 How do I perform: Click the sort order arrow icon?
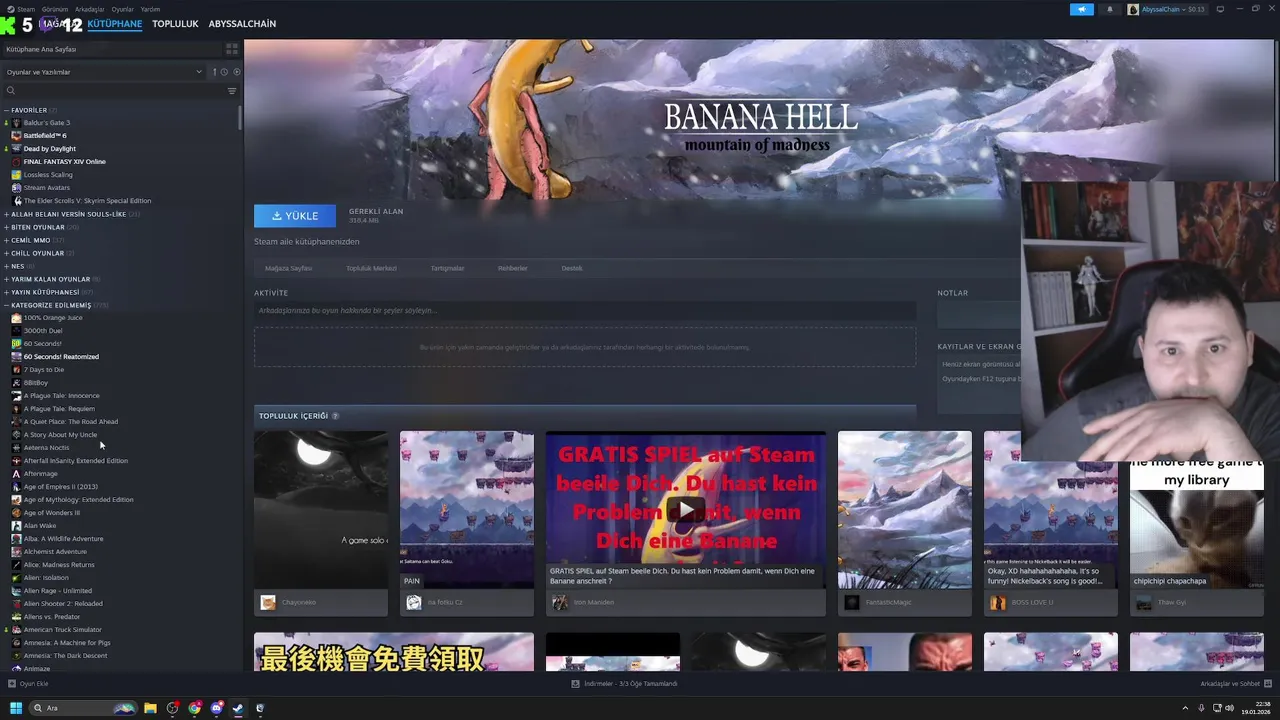click(x=214, y=72)
